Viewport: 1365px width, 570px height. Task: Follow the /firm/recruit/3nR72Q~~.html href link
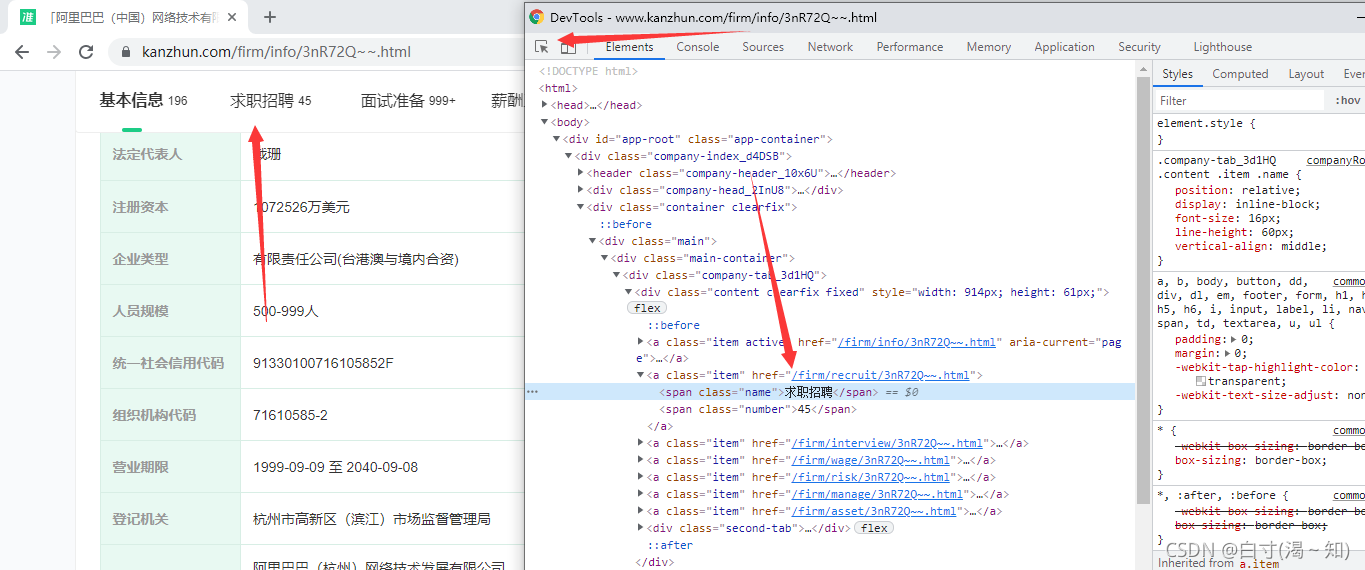pos(881,376)
